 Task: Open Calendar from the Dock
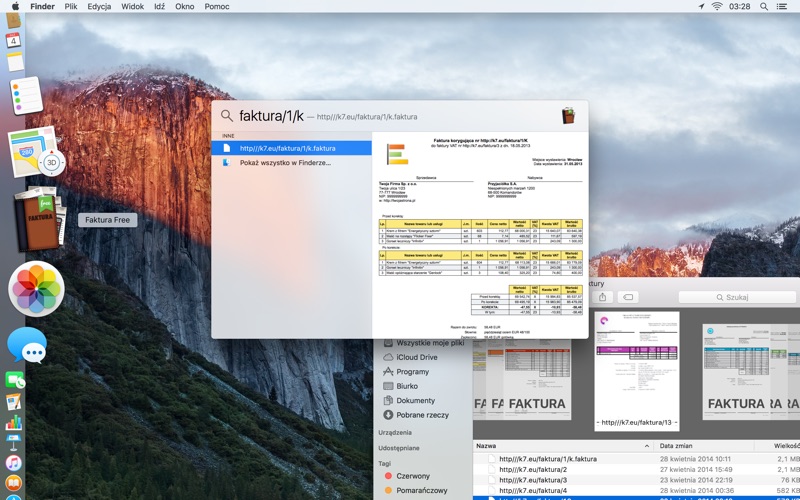coord(13,40)
